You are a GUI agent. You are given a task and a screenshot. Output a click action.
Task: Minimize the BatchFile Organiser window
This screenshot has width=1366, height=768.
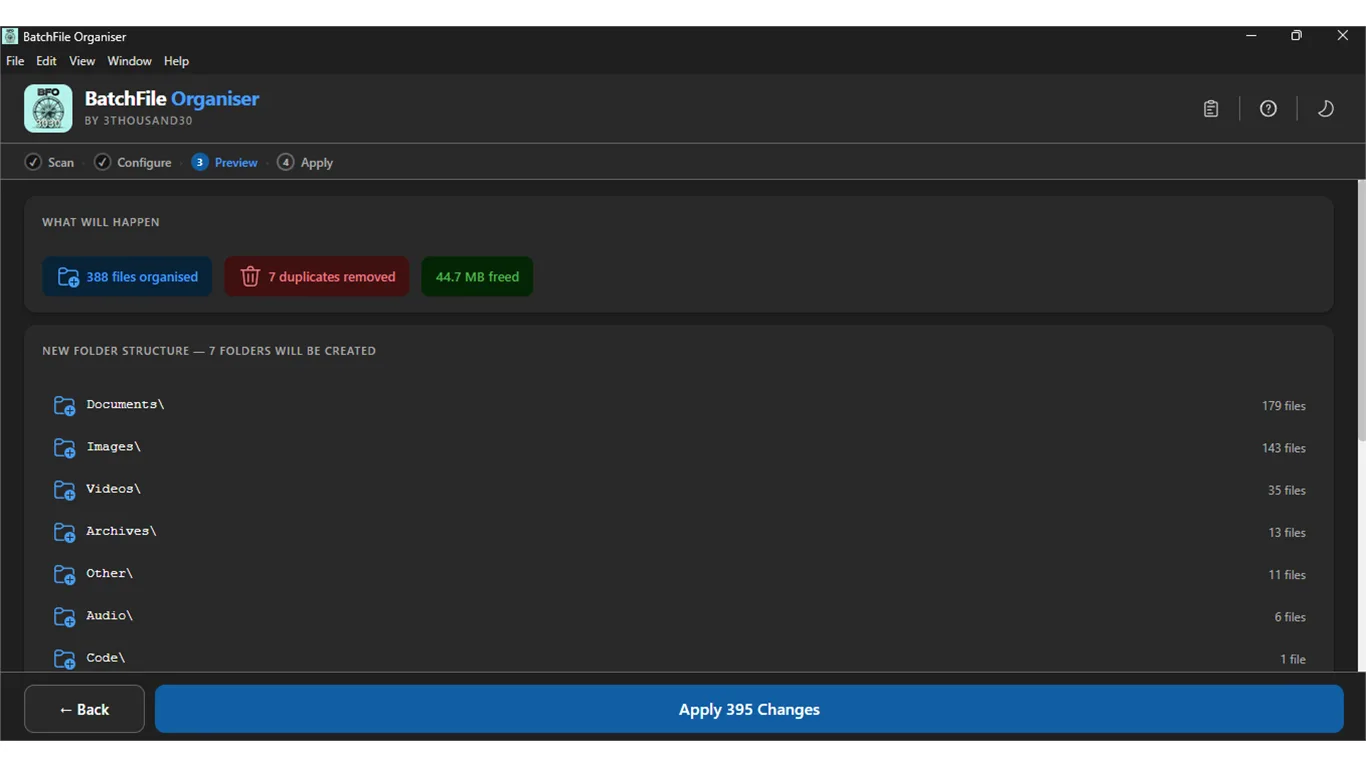click(x=1251, y=36)
